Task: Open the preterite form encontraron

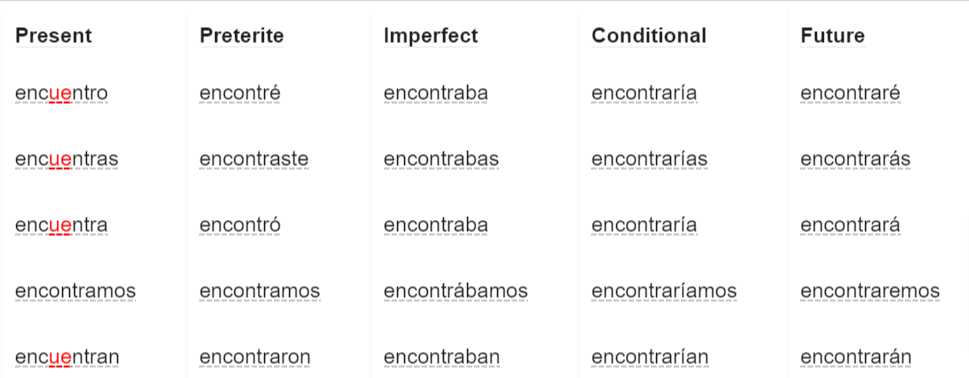Action: point(255,357)
